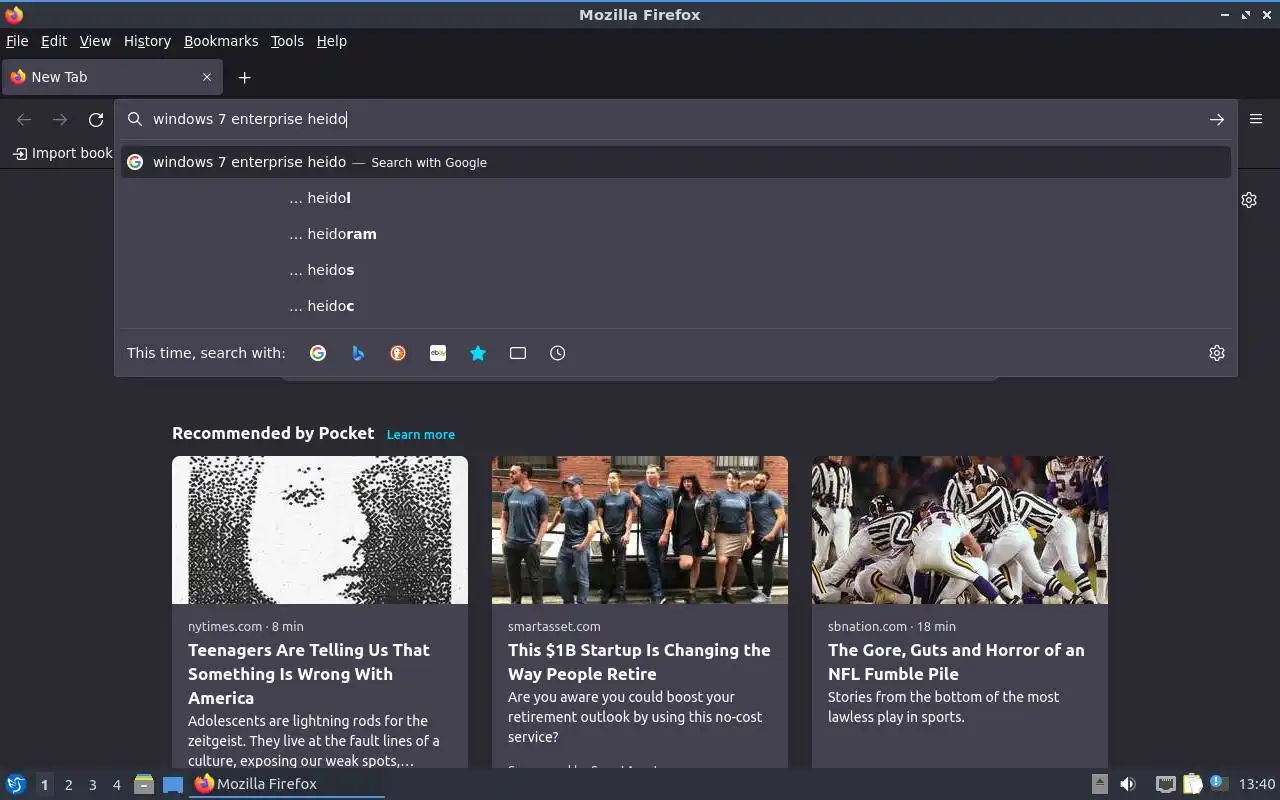Open the file manager icon in taskbar
Viewport: 1280px width, 800px height.
[144, 784]
